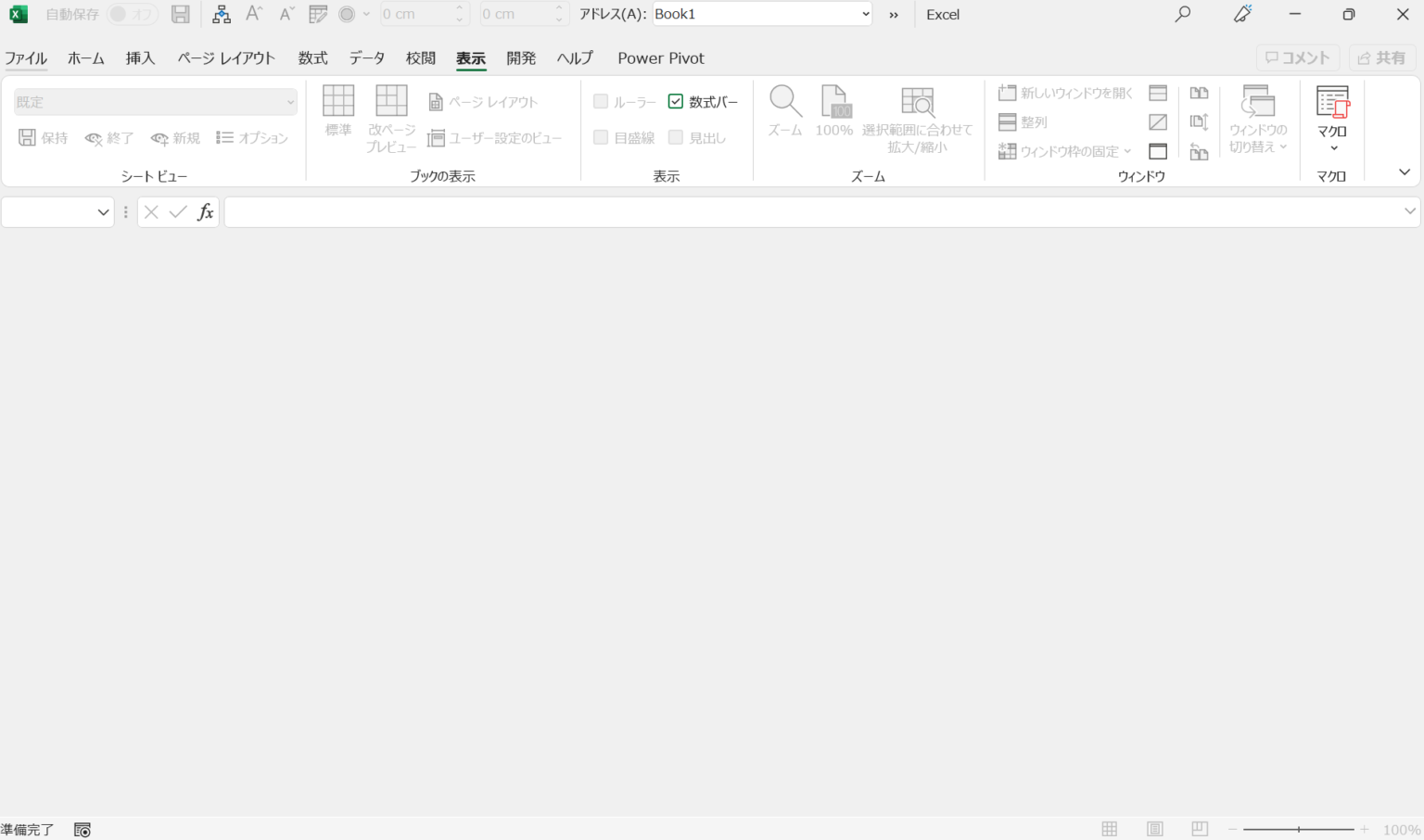
Task: Click the zoom slider in status bar
Action: point(1298,830)
